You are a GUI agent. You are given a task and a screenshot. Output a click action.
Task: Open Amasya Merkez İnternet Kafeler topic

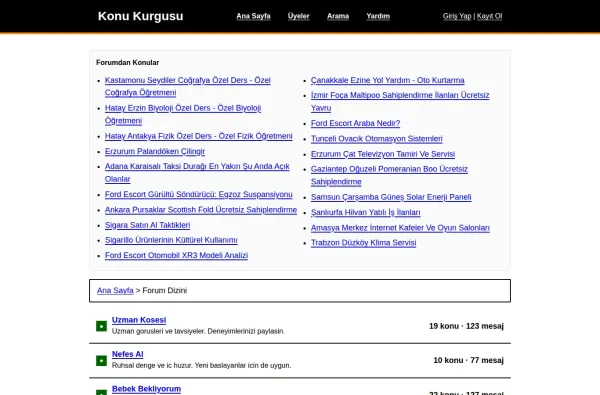coord(400,228)
